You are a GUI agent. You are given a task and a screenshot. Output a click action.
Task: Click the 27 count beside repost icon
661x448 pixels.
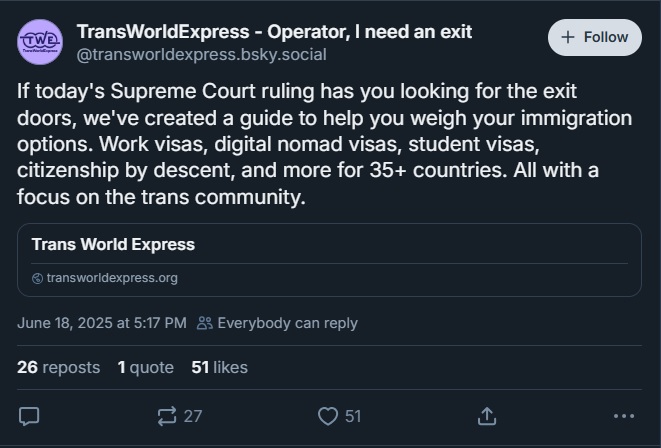[193, 416]
